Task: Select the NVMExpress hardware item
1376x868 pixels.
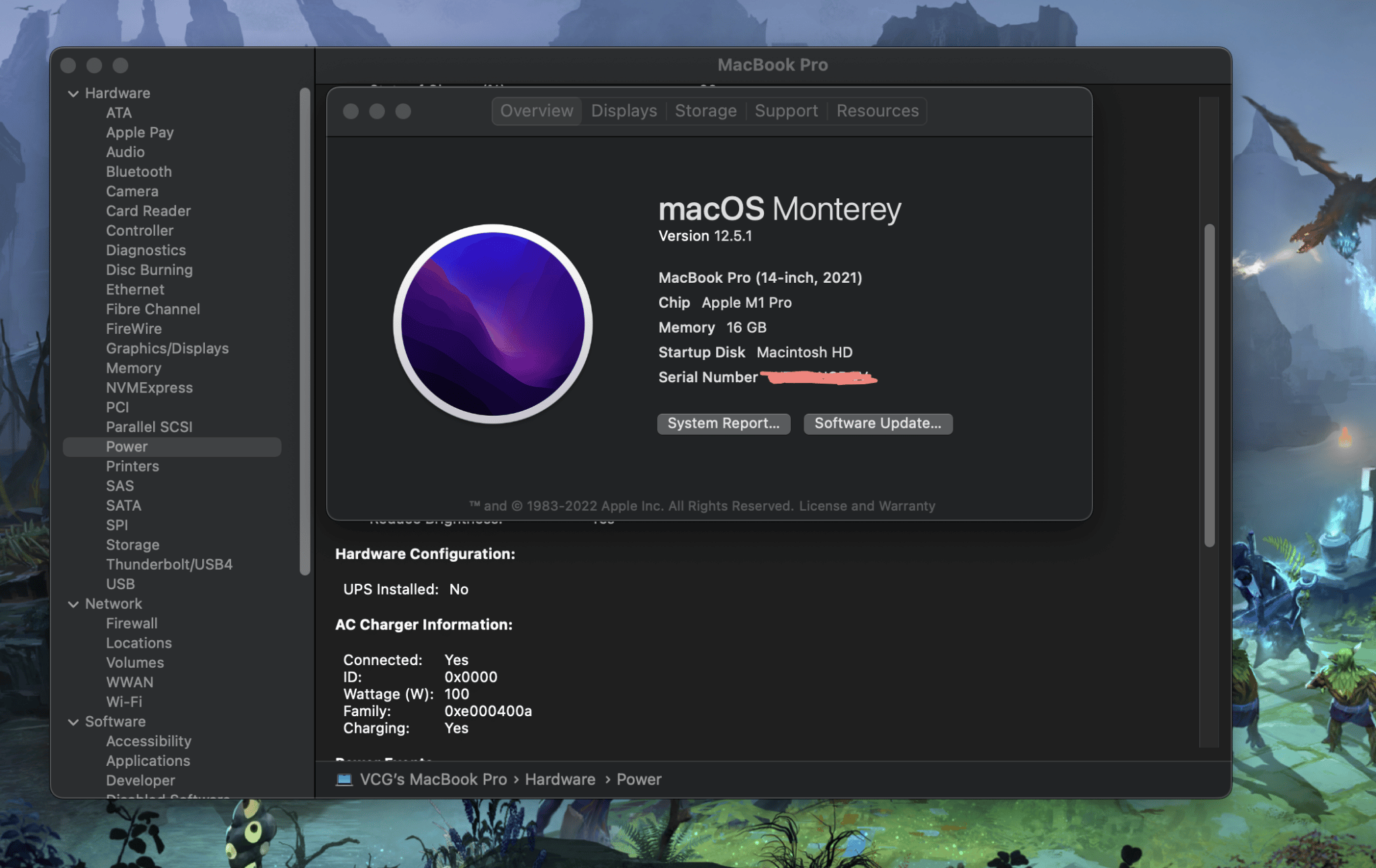Action: tap(149, 388)
